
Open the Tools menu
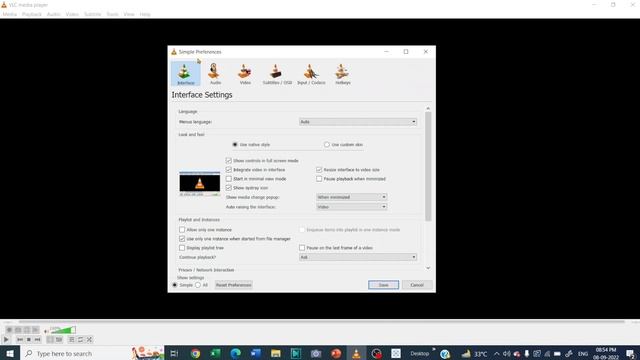[x=112, y=14]
